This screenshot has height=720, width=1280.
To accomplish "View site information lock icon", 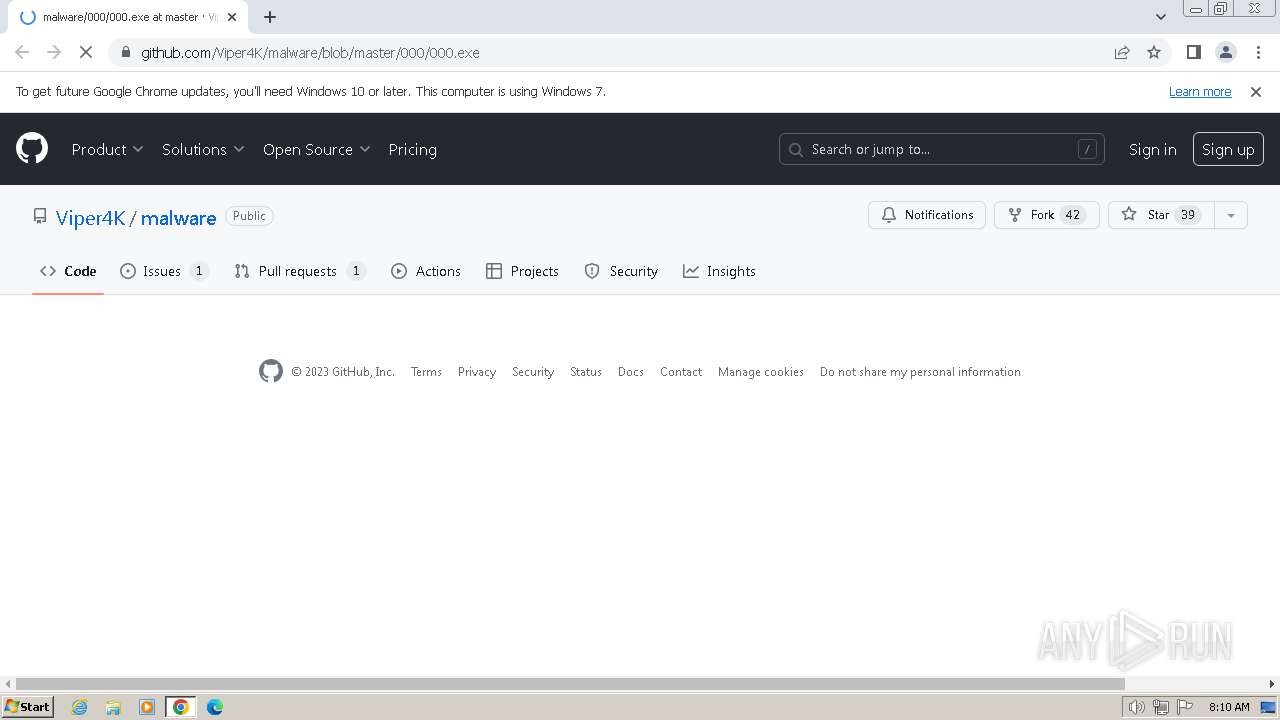I will 124,53.
